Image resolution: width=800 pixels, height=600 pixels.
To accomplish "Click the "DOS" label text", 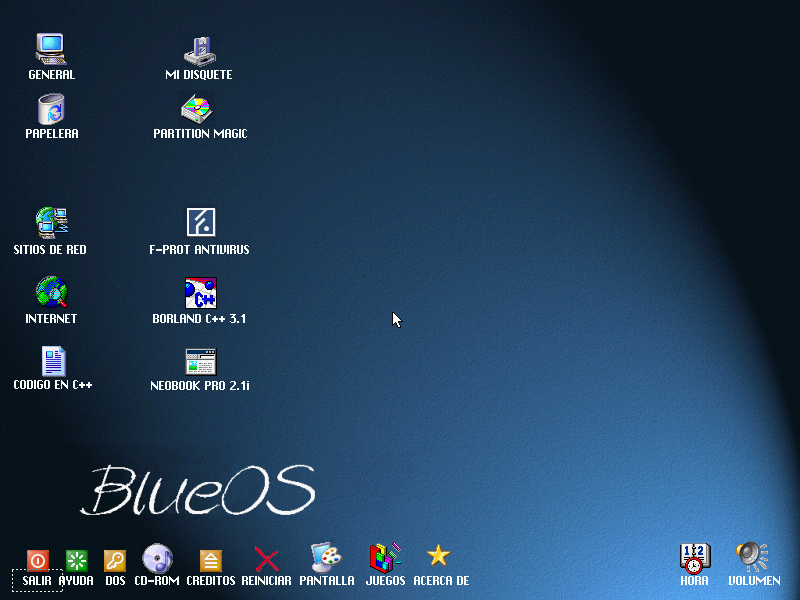I will coord(115,581).
